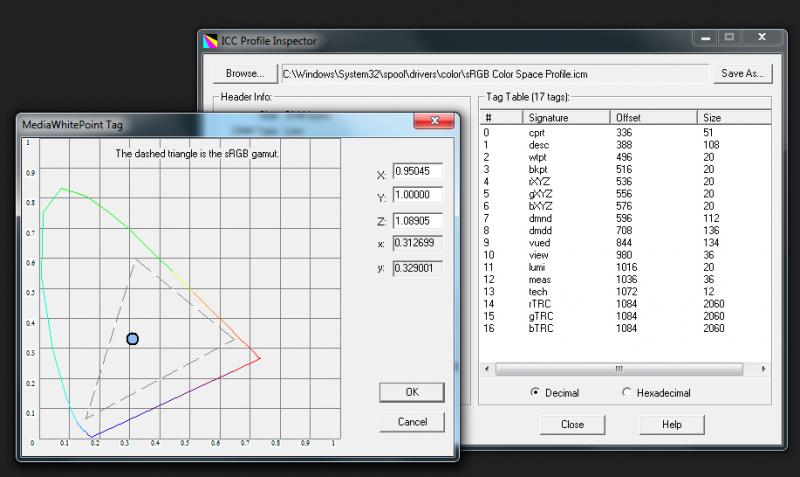
Task: Click the blue white point marker on chart
Action: point(132,339)
